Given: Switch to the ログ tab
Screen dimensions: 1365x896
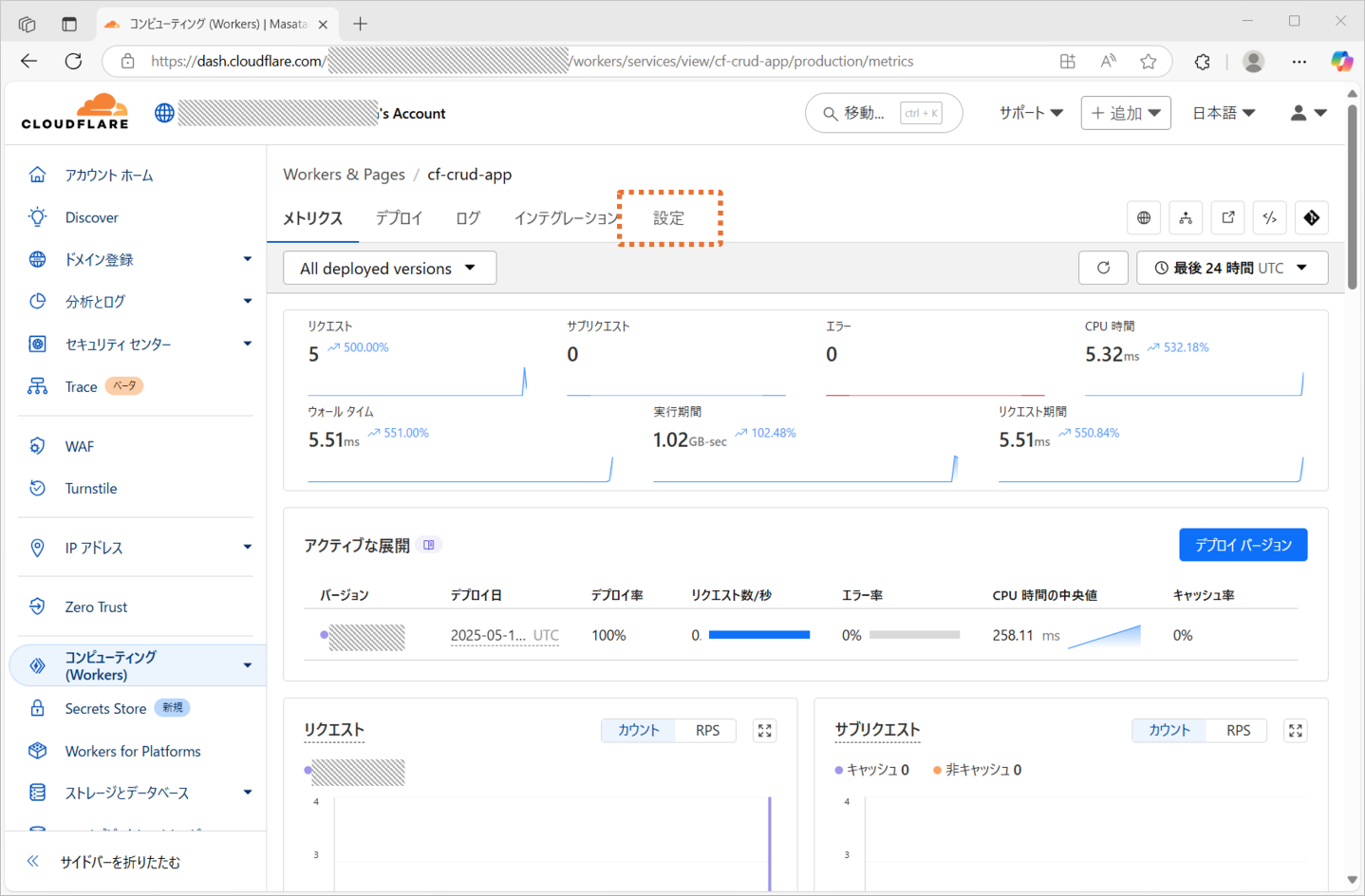Looking at the screenshot, I should (x=468, y=218).
